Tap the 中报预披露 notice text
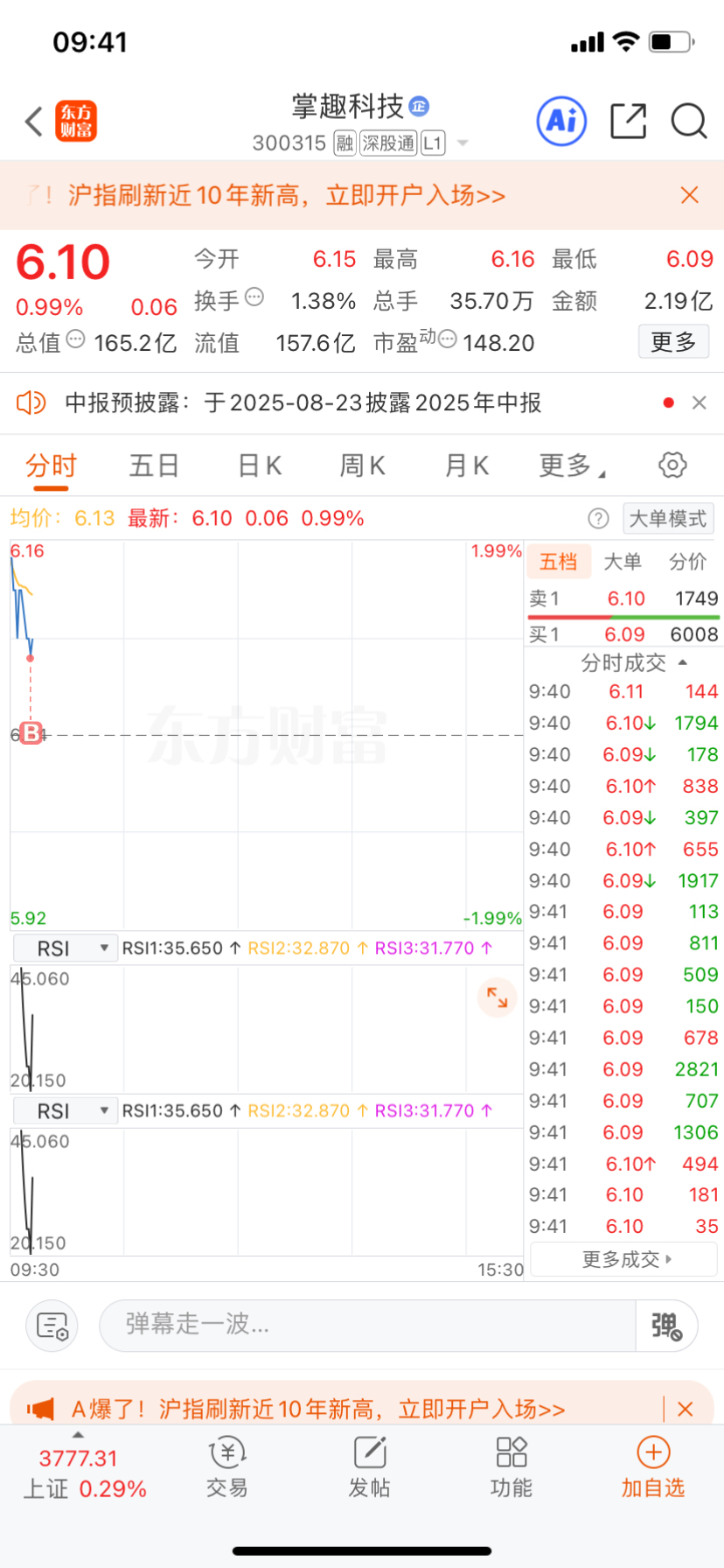 click(x=303, y=402)
